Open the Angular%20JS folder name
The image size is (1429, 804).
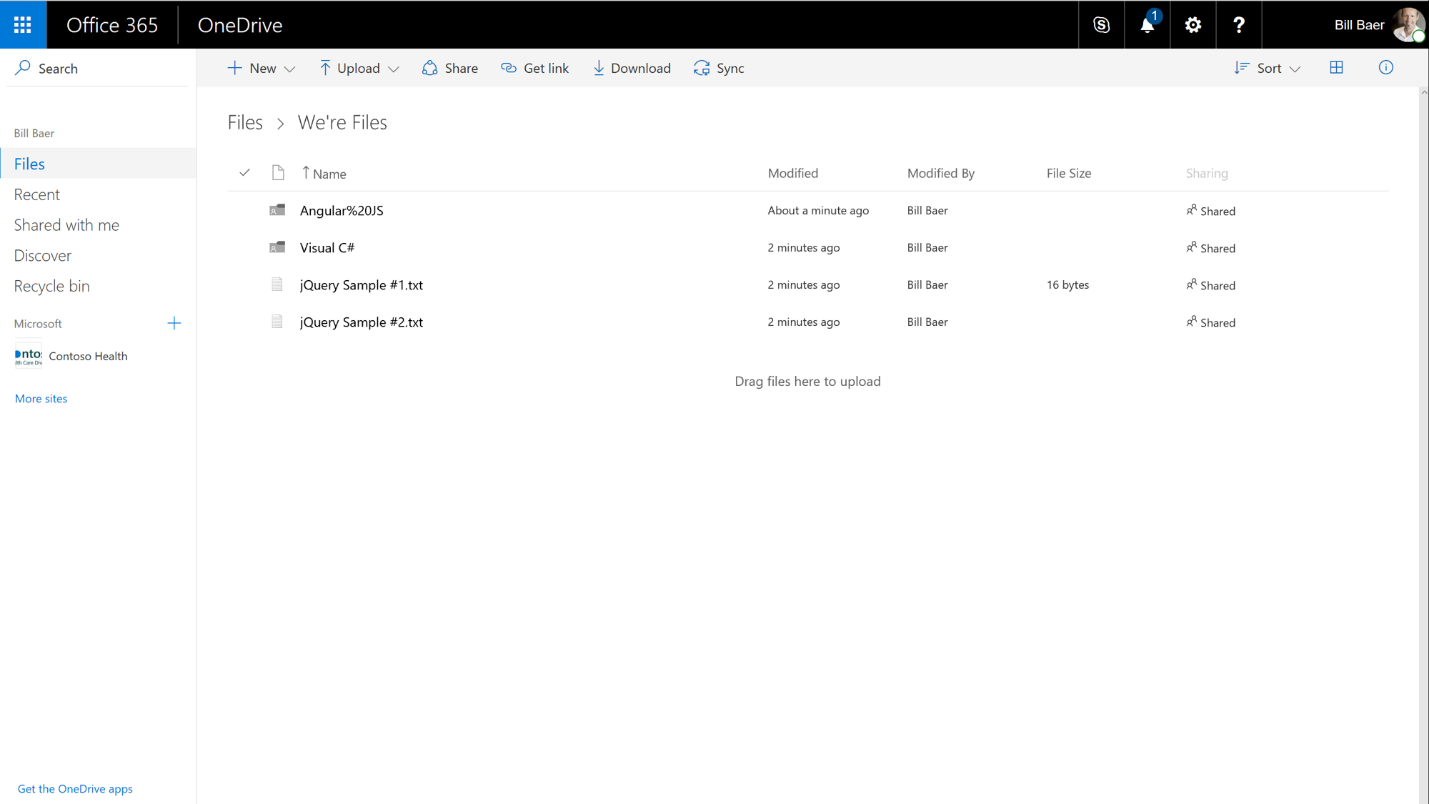(342, 210)
